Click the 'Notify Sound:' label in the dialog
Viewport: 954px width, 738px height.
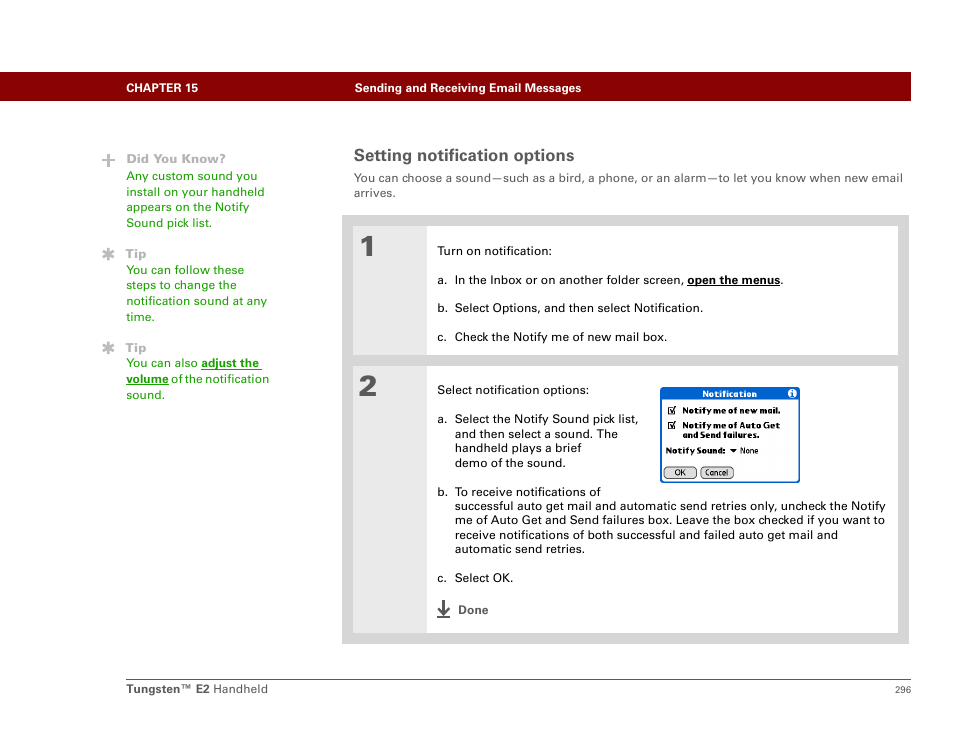click(x=695, y=451)
